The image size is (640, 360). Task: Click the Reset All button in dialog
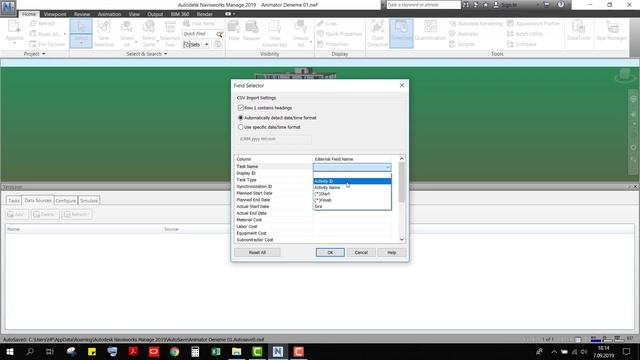[257, 253]
